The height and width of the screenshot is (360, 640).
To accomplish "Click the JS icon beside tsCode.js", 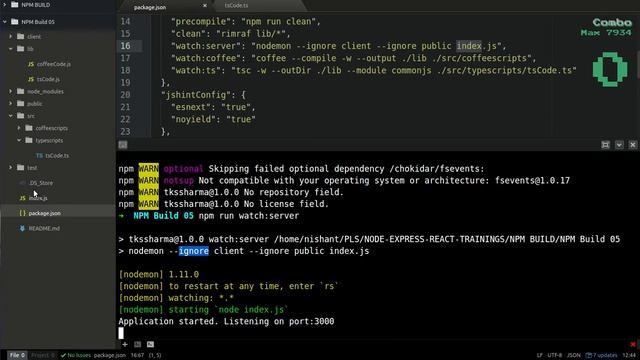I will coord(31,79).
